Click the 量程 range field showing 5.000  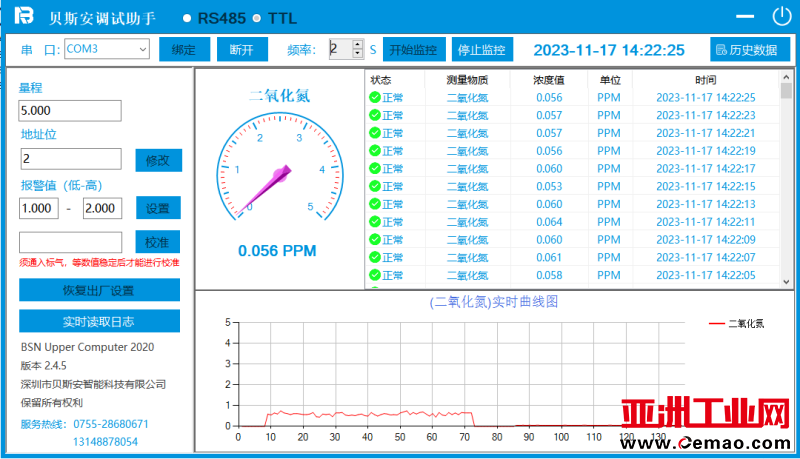pyautogui.click(x=70, y=111)
